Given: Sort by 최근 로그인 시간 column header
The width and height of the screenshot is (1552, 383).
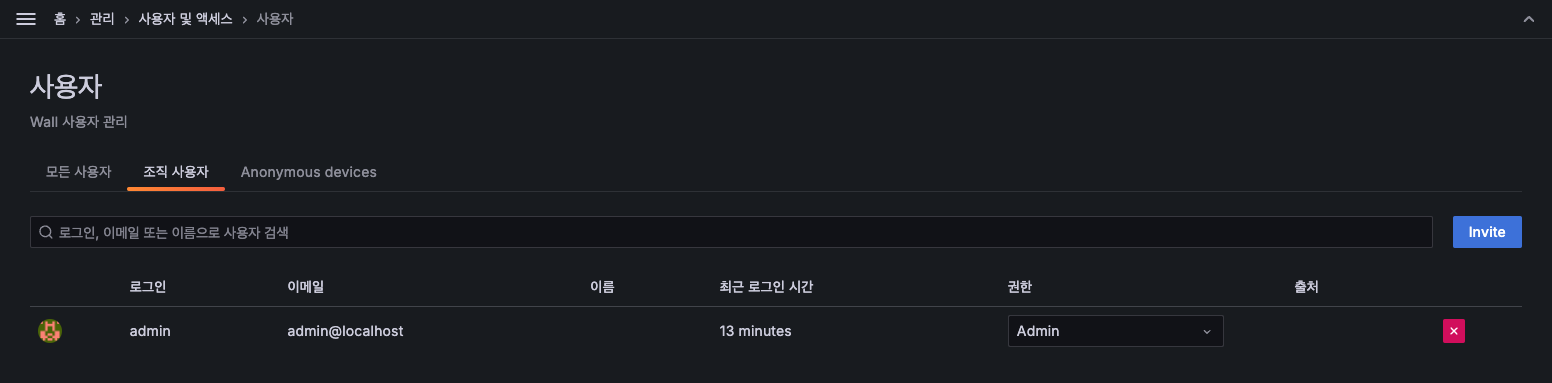Looking at the screenshot, I should tap(766, 287).
